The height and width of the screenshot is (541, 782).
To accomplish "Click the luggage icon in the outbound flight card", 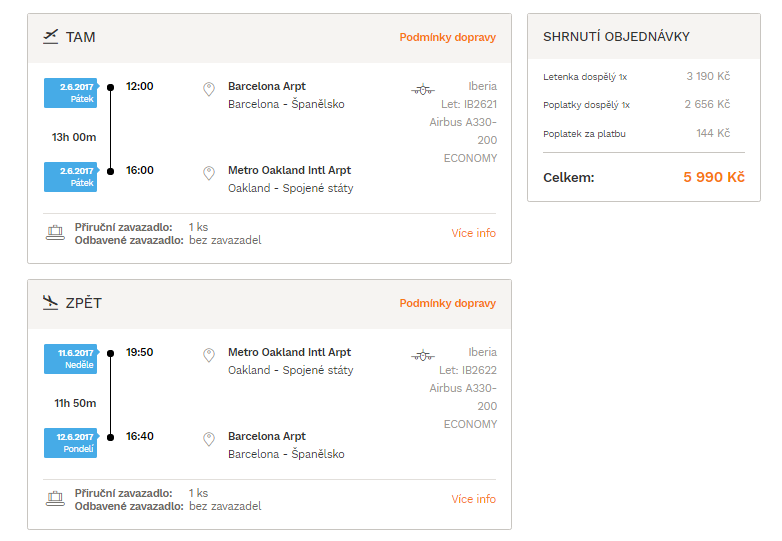I will (x=55, y=233).
